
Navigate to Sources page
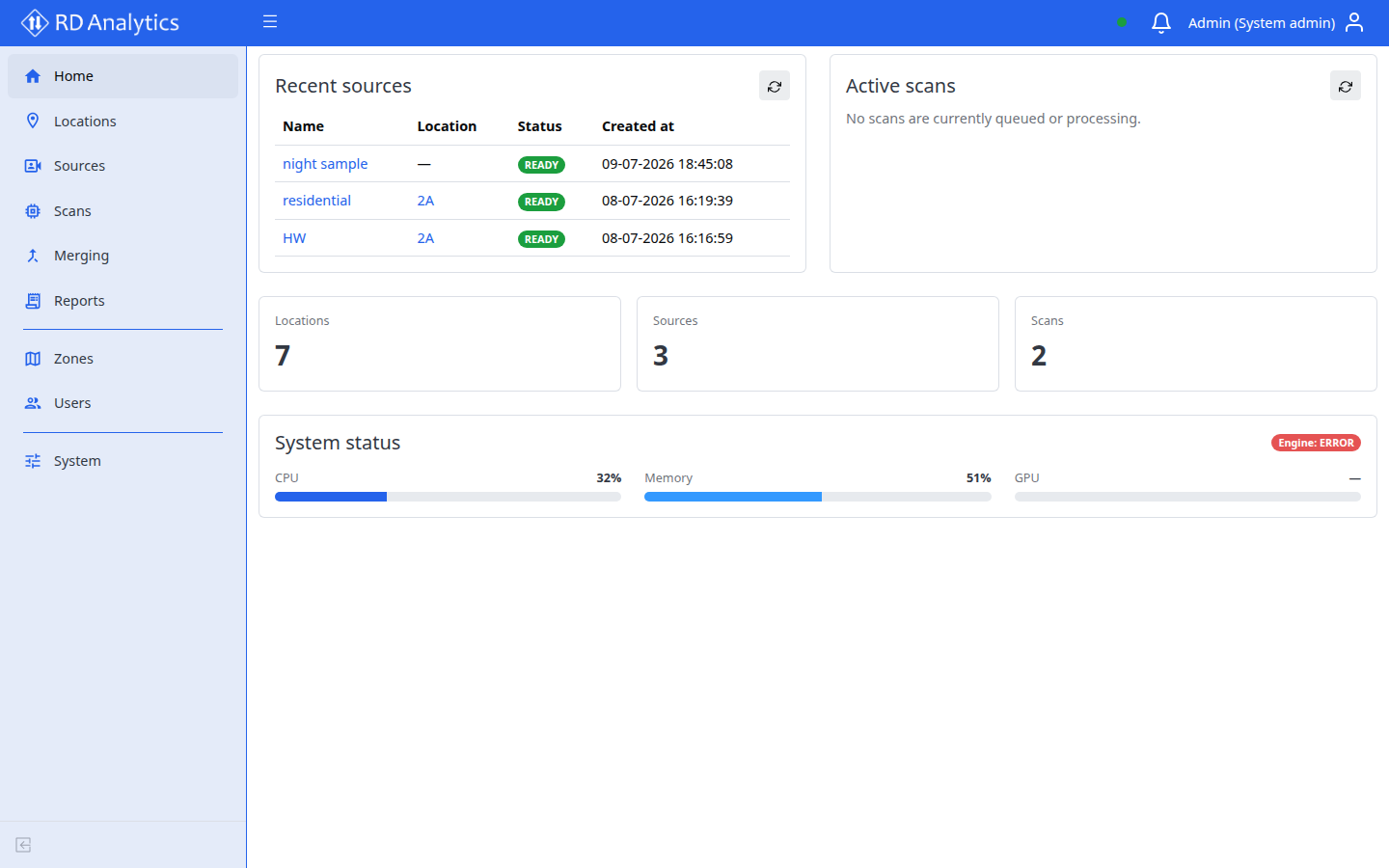[x=123, y=166]
